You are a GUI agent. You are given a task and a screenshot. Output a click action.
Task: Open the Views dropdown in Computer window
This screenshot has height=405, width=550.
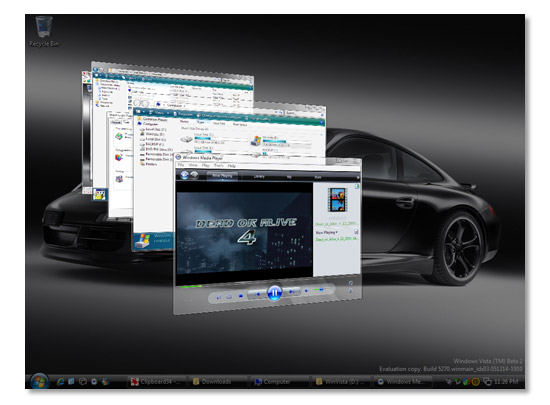(159, 113)
